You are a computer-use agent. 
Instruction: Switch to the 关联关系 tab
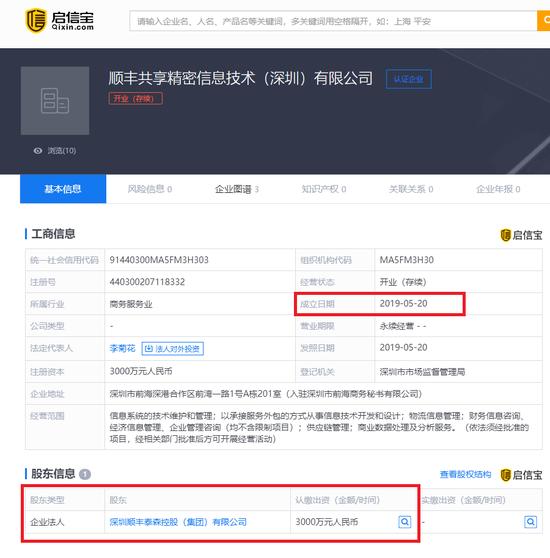tap(411, 189)
